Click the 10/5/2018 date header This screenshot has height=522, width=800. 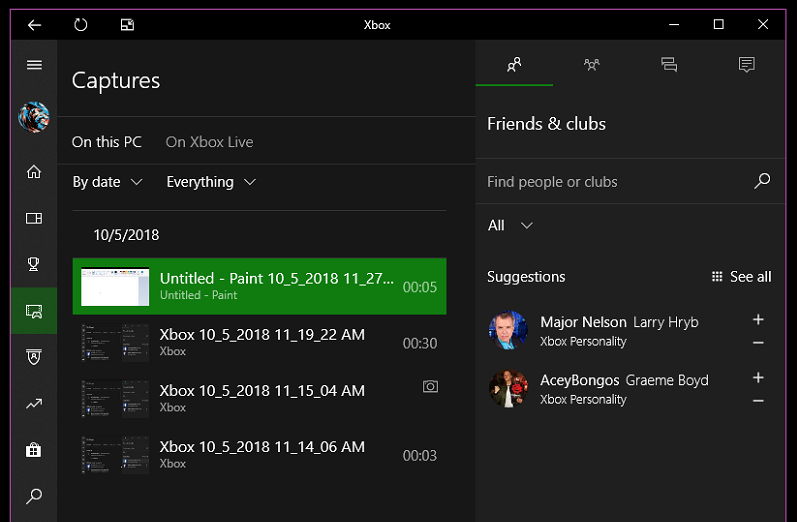(126, 235)
